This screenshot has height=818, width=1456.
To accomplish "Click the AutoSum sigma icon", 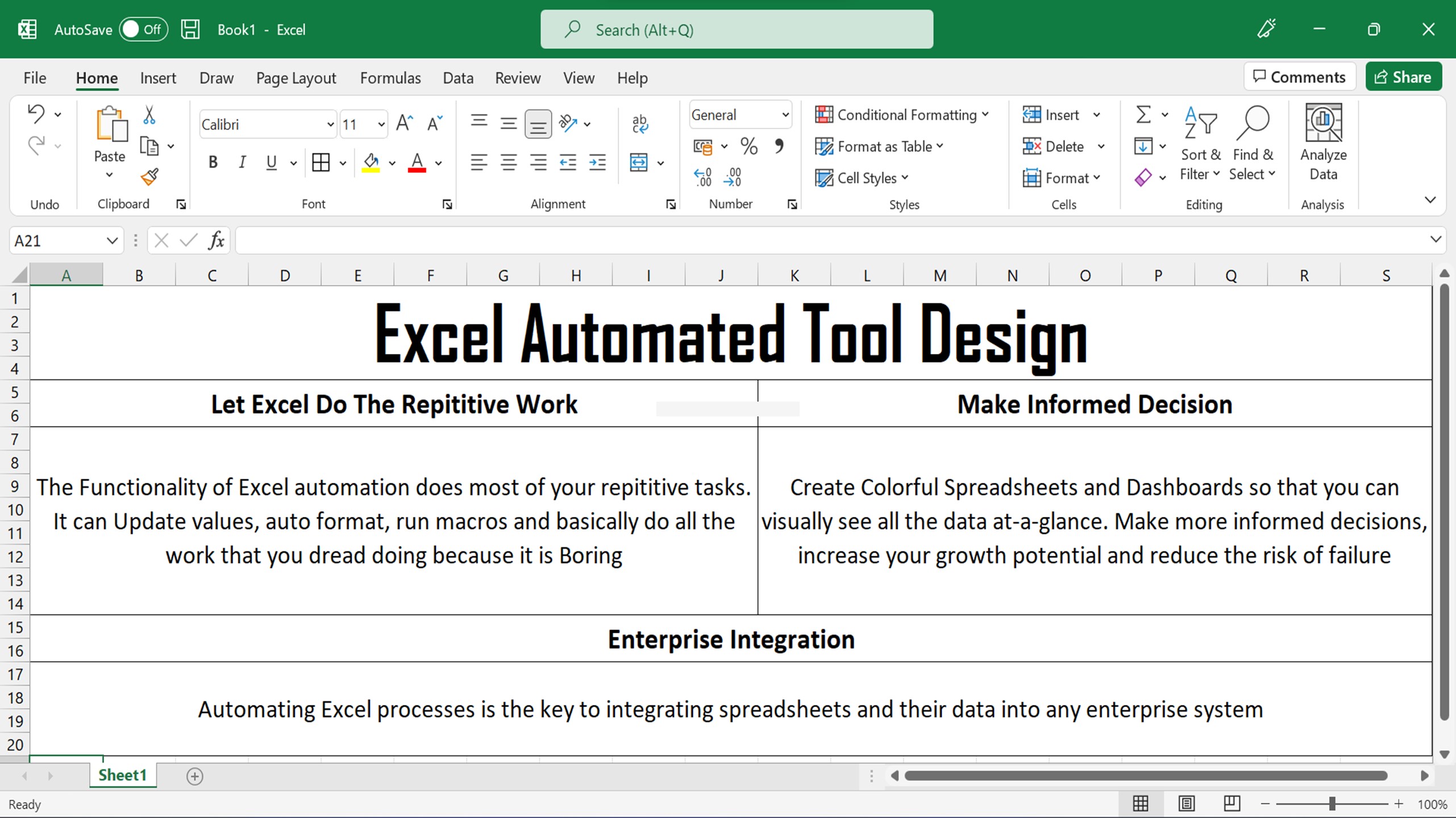I will (x=1143, y=115).
